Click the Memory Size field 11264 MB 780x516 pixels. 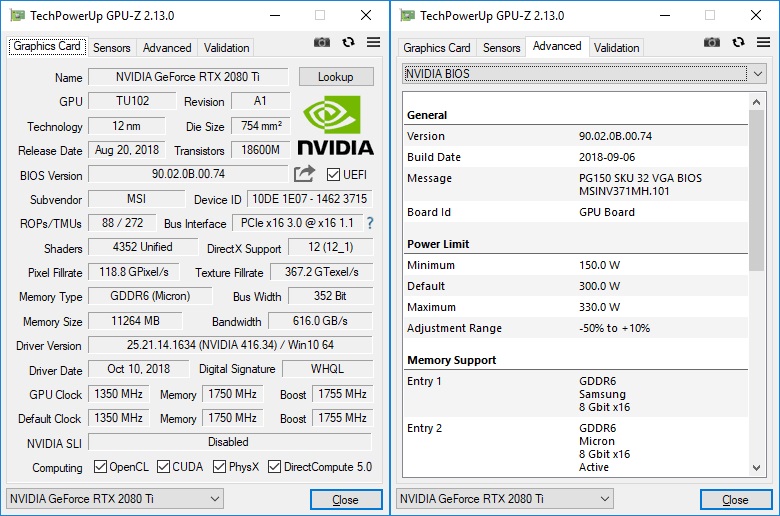pyautogui.click(x=135, y=321)
